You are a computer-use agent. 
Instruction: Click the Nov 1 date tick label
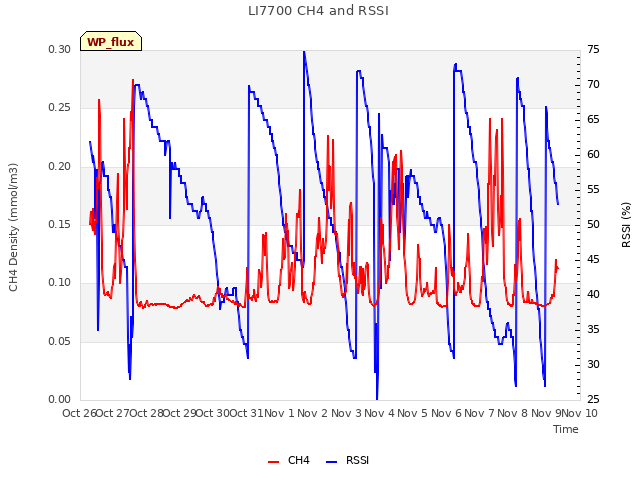(279, 413)
